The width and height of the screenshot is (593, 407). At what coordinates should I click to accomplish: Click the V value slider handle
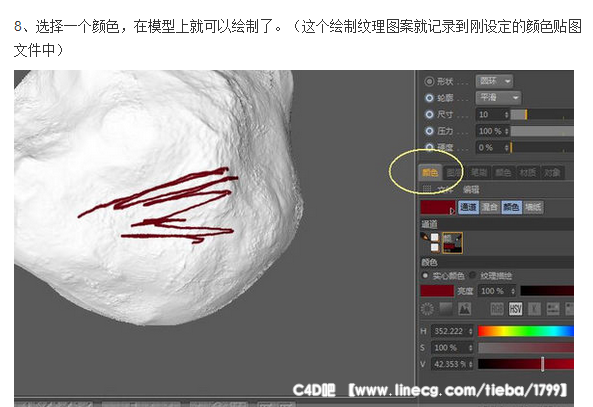pyautogui.click(x=542, y=364)
